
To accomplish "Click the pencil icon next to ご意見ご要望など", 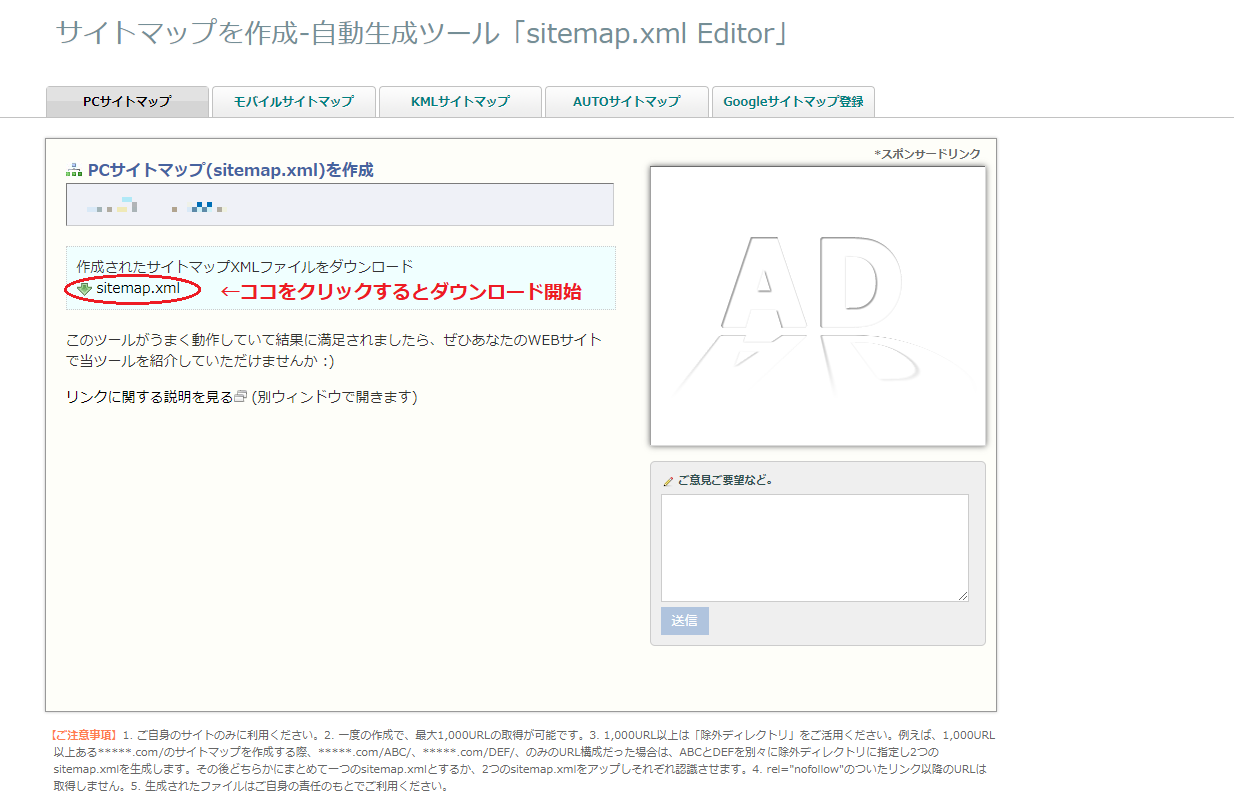I will coord(668,481).
